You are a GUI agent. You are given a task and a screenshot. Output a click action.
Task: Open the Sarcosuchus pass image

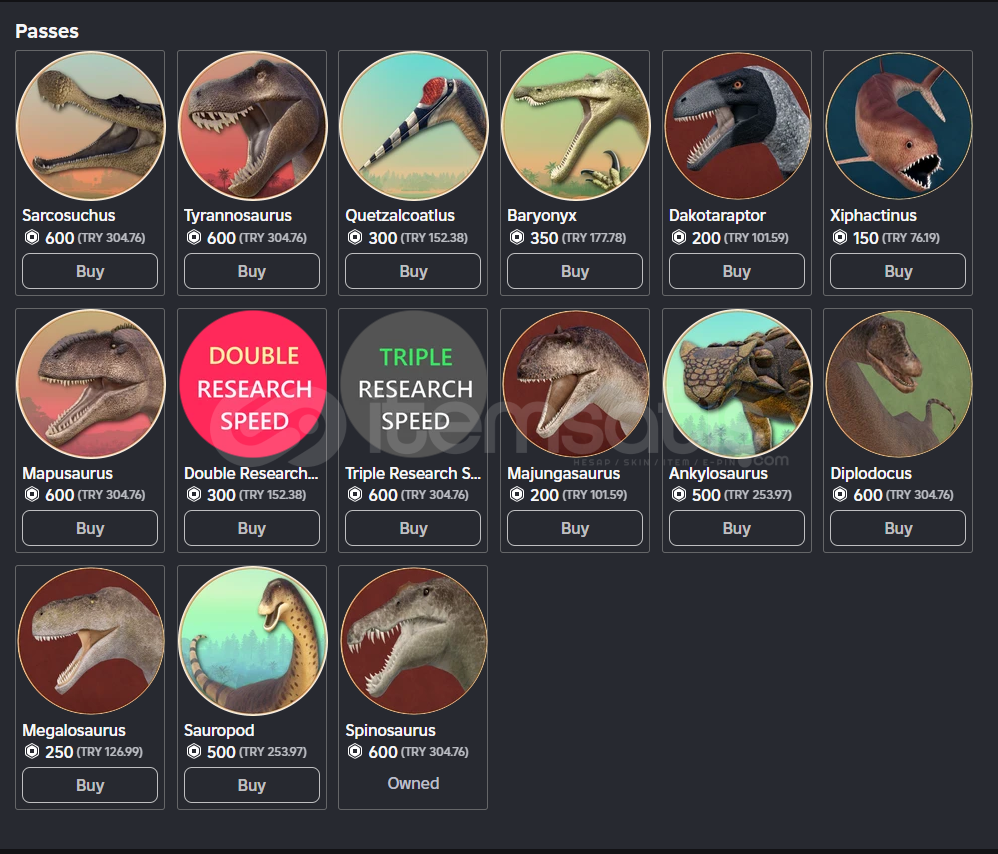click(90, 126)
